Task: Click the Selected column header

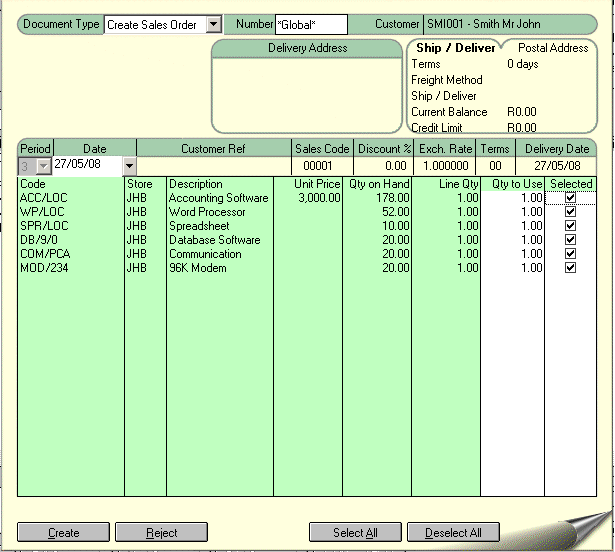Action: click(x=571, y=184)
